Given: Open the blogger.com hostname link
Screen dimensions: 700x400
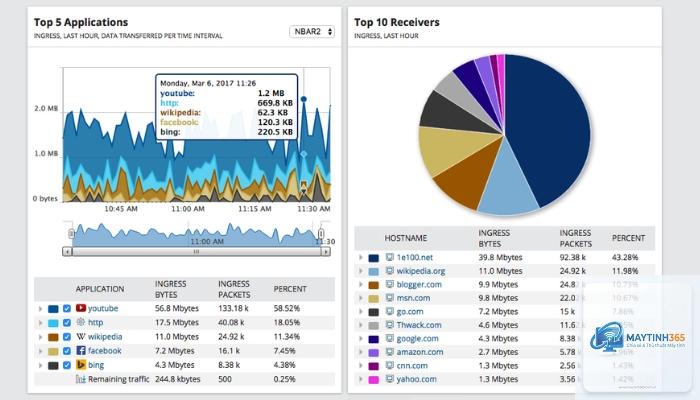Looking at the screenshot, I should pyautogui.click(x=419, y=284).
